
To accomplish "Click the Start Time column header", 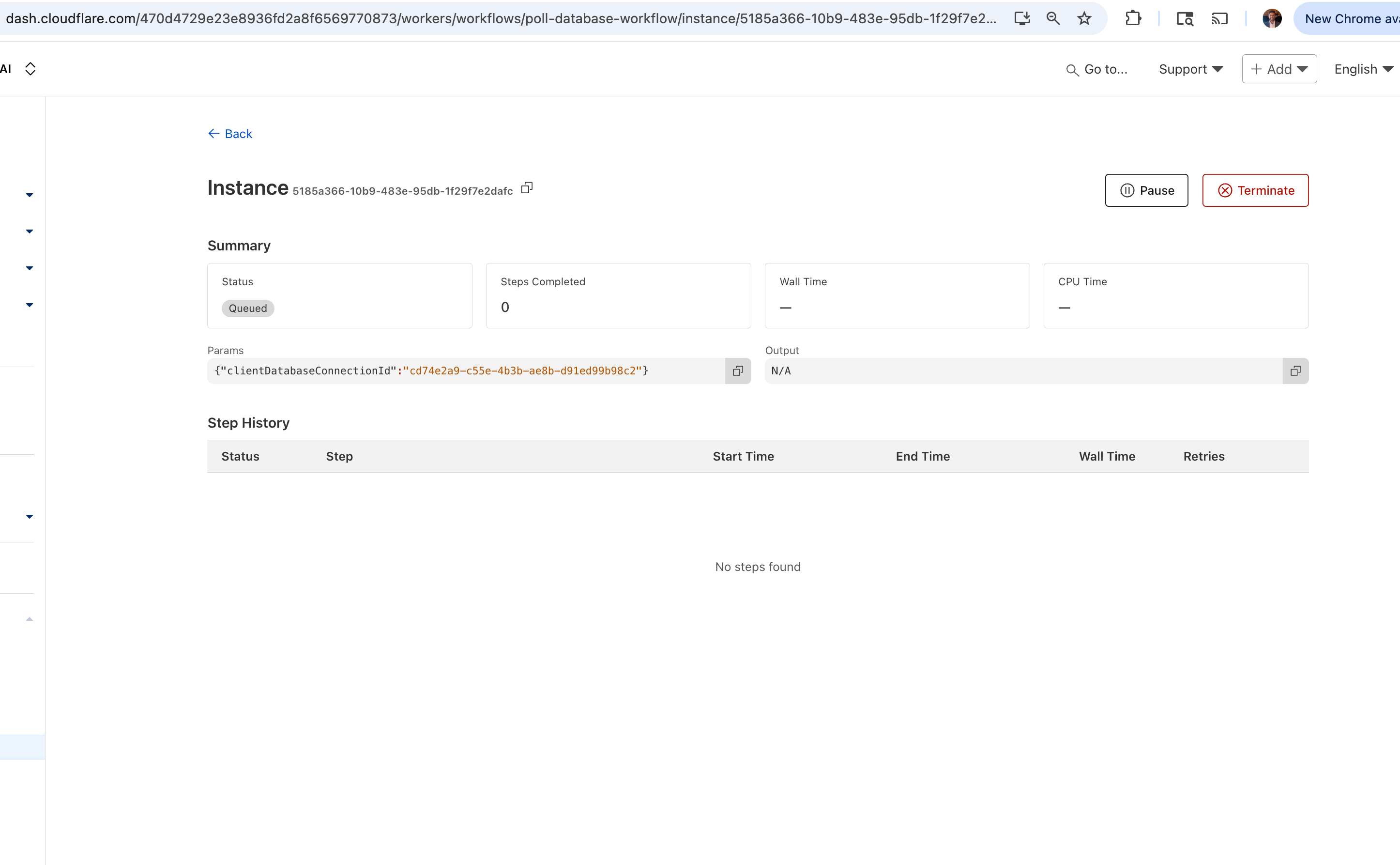I will (x=743, y=456).
